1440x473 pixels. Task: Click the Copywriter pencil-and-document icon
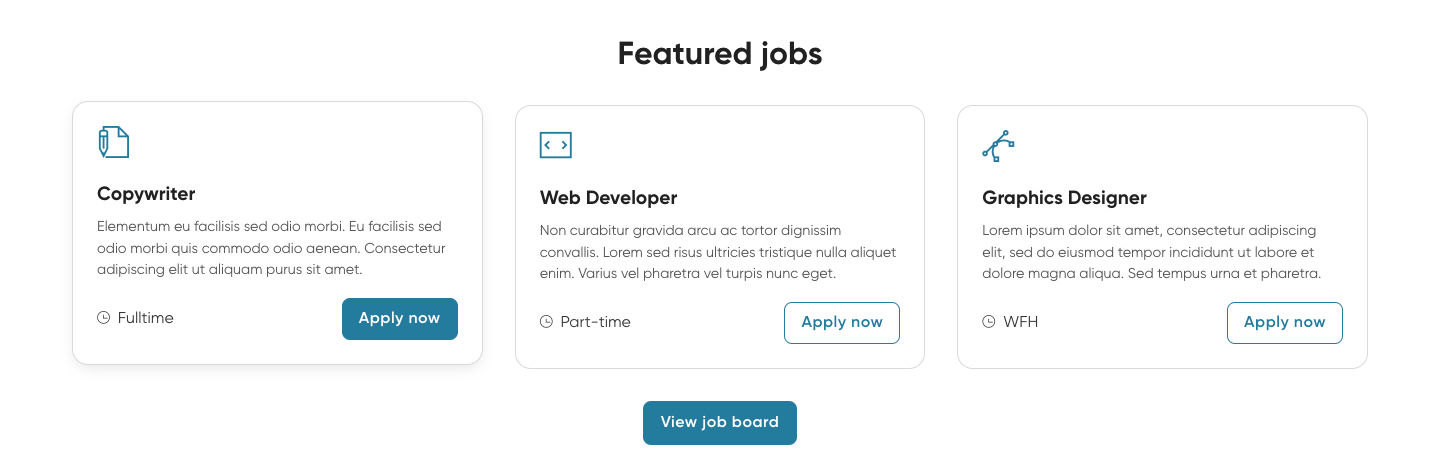(113, 142)
